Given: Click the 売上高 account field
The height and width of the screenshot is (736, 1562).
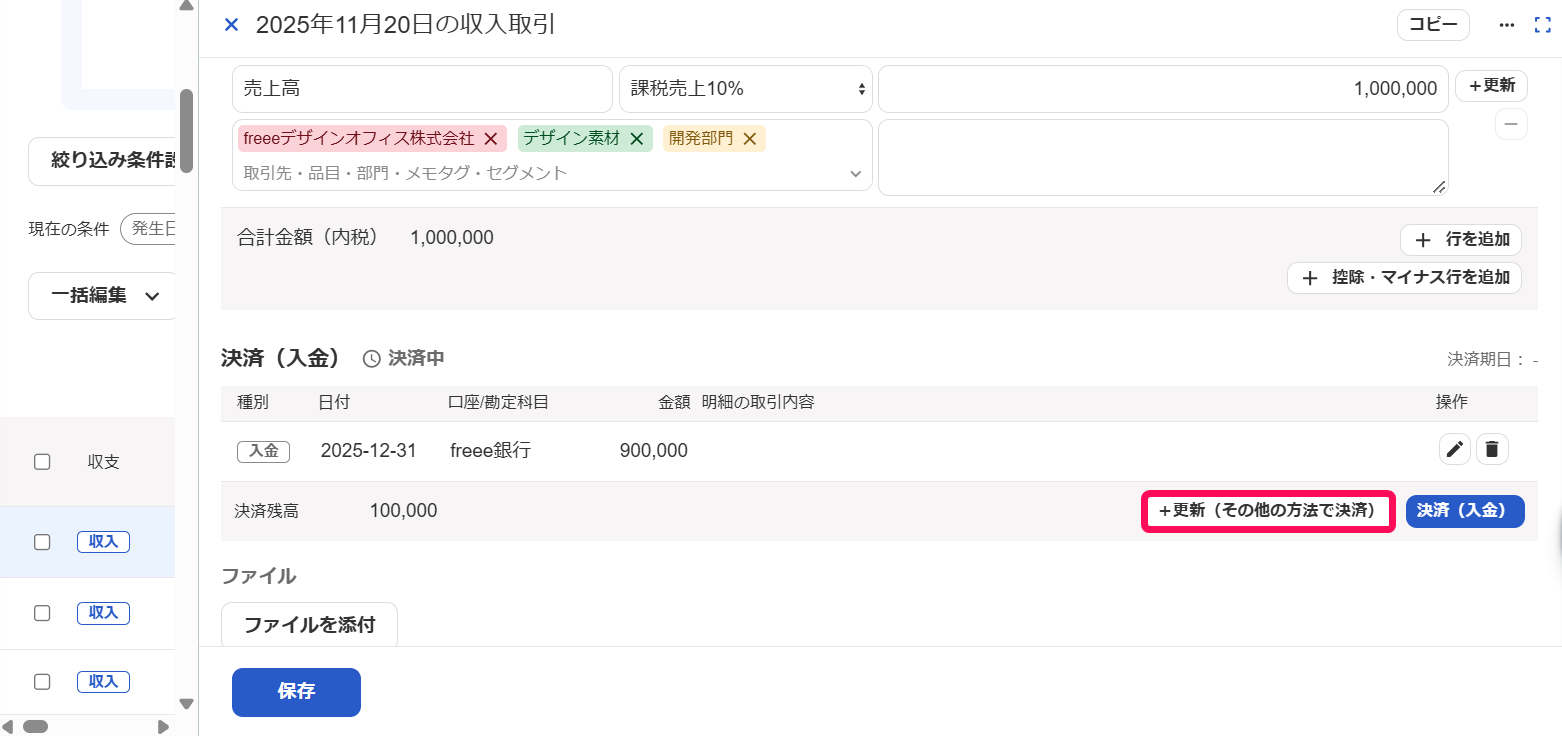Looking at the screenshot, I should click(422, 89).
